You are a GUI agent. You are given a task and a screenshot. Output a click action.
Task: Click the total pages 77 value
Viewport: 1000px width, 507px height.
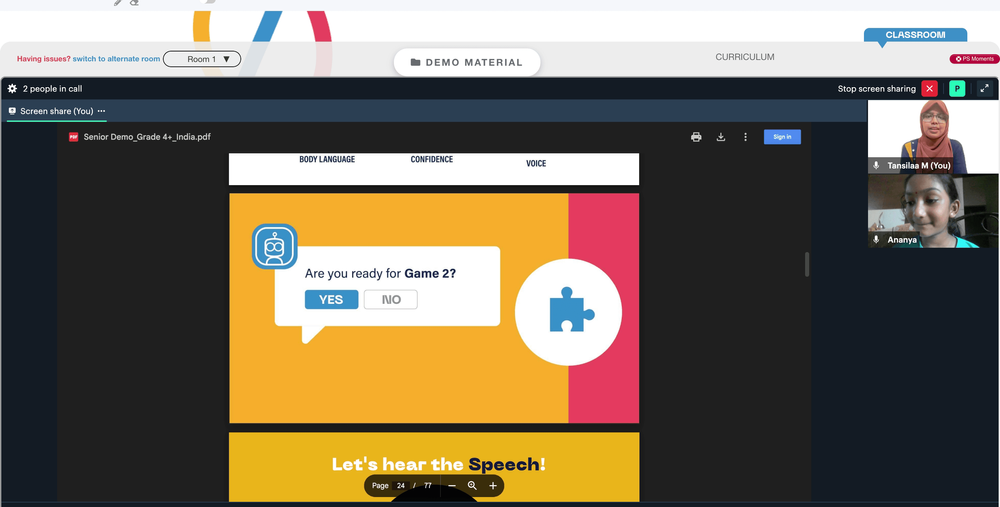(427, 485)
